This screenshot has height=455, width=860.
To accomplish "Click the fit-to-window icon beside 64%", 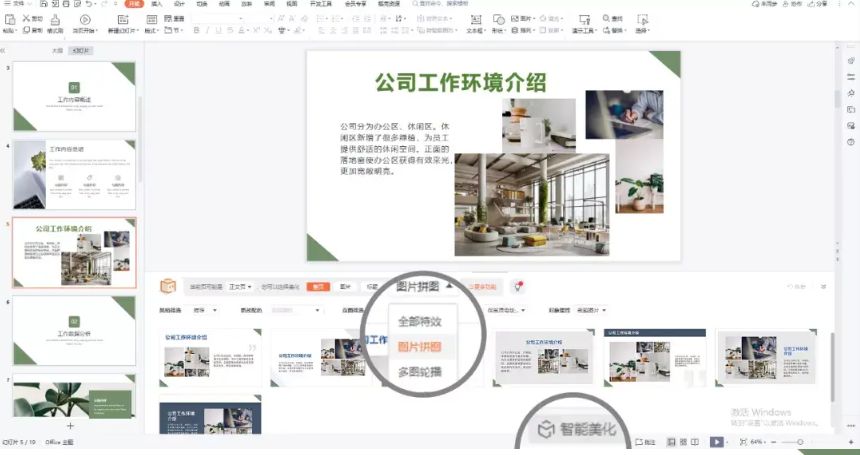I will [x=743, y=442].
